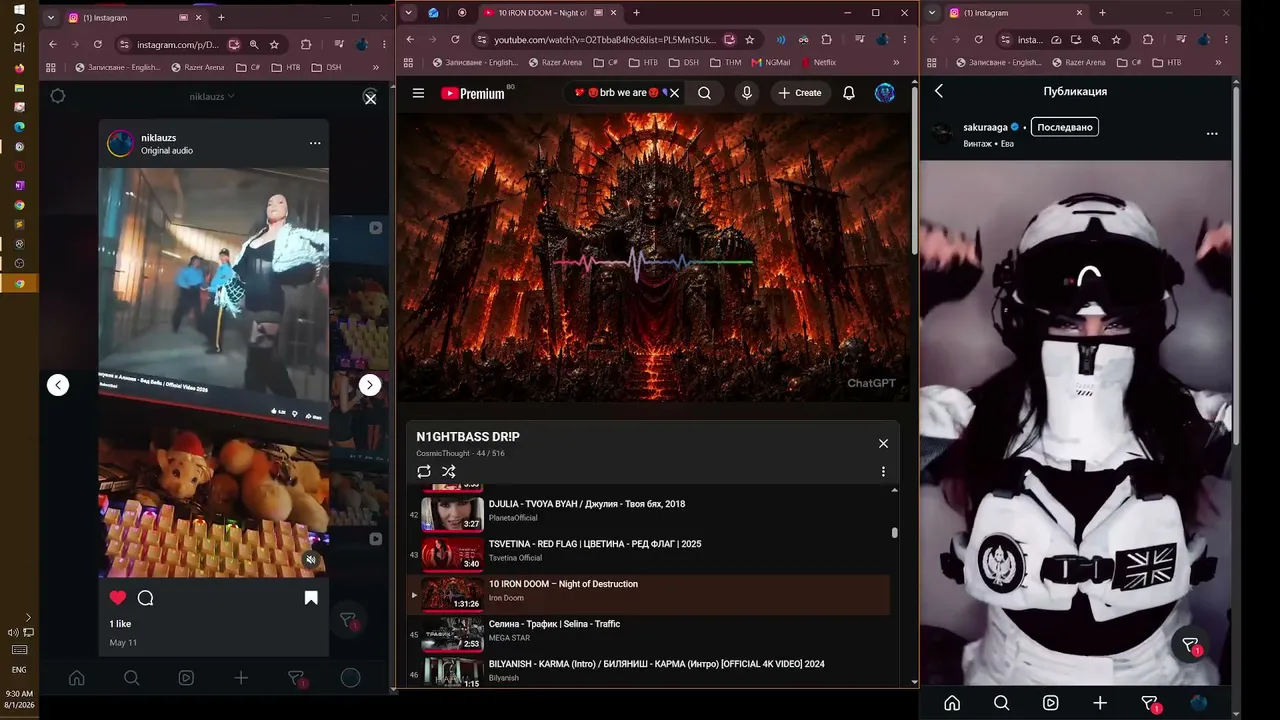This screenshot has height=720, width=1280.
Task: Close the niklauzs post overlay
Action: coord(370,98)
